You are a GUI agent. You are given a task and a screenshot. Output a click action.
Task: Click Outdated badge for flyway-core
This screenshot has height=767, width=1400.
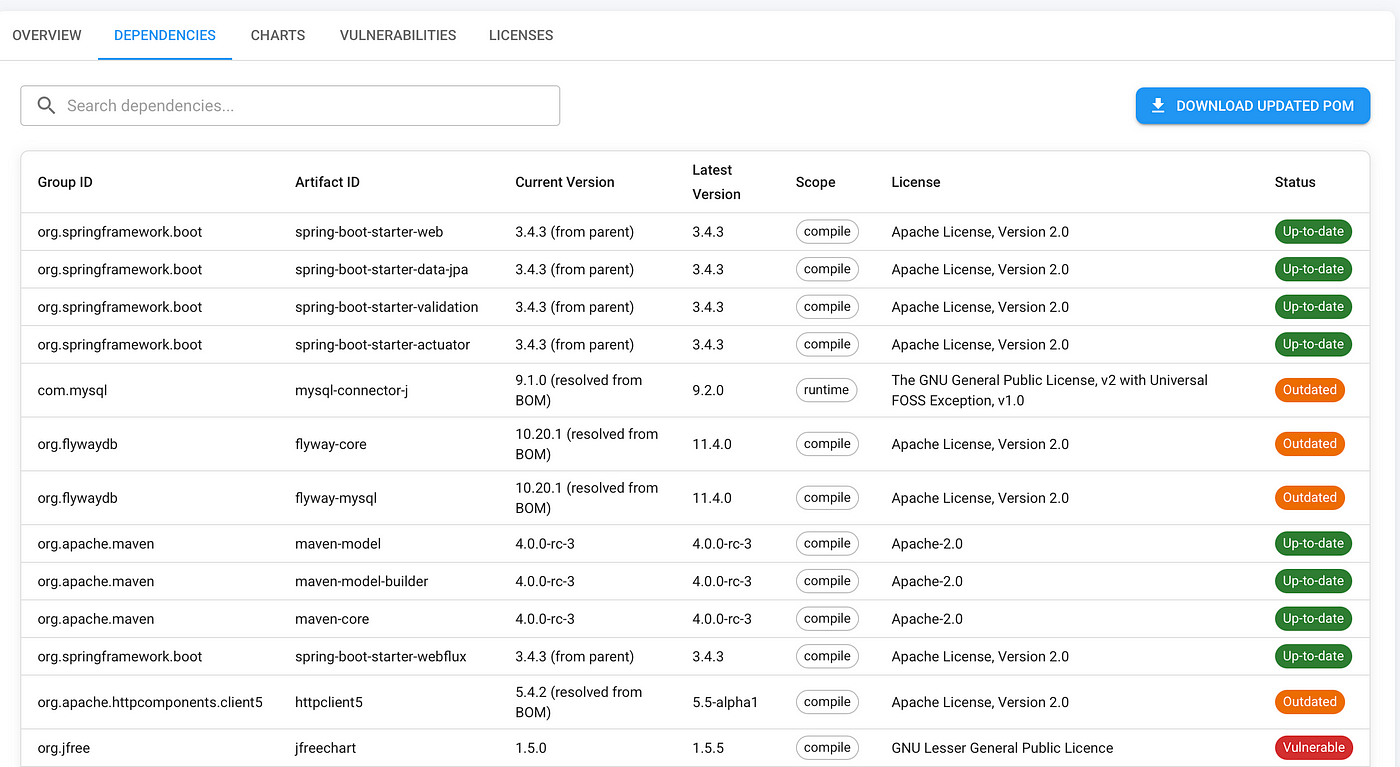pos(1310,444)
